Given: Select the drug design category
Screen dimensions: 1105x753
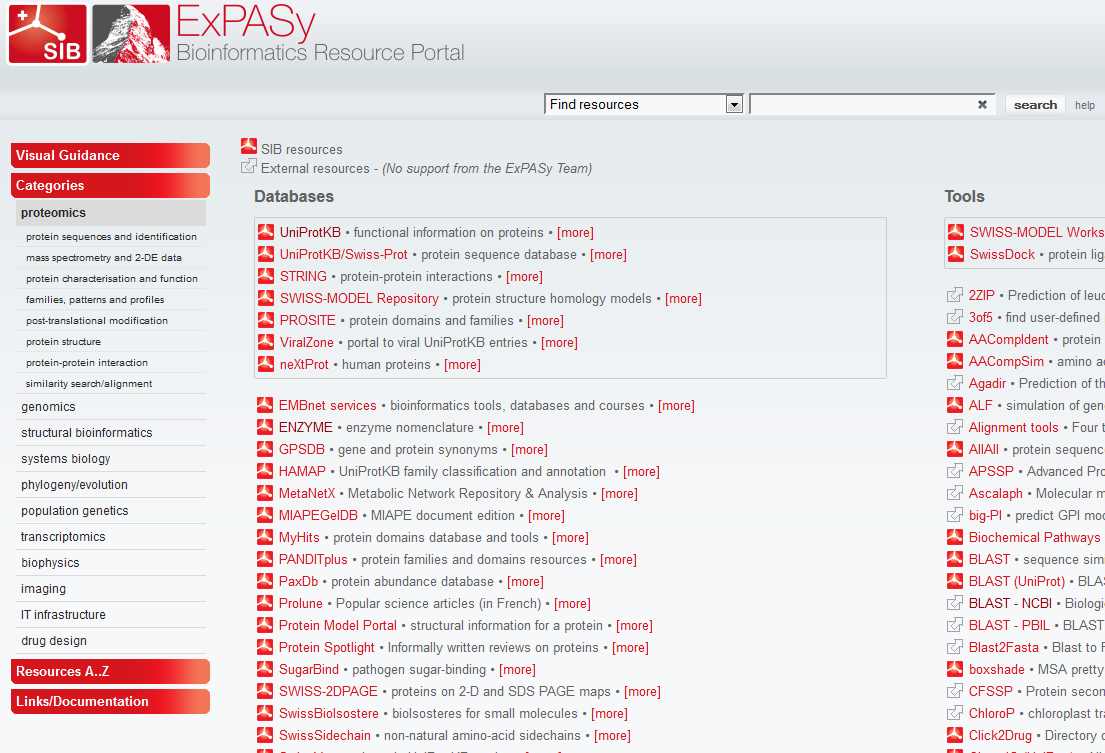Looking at the screenshot, I should tap(54, 640).
